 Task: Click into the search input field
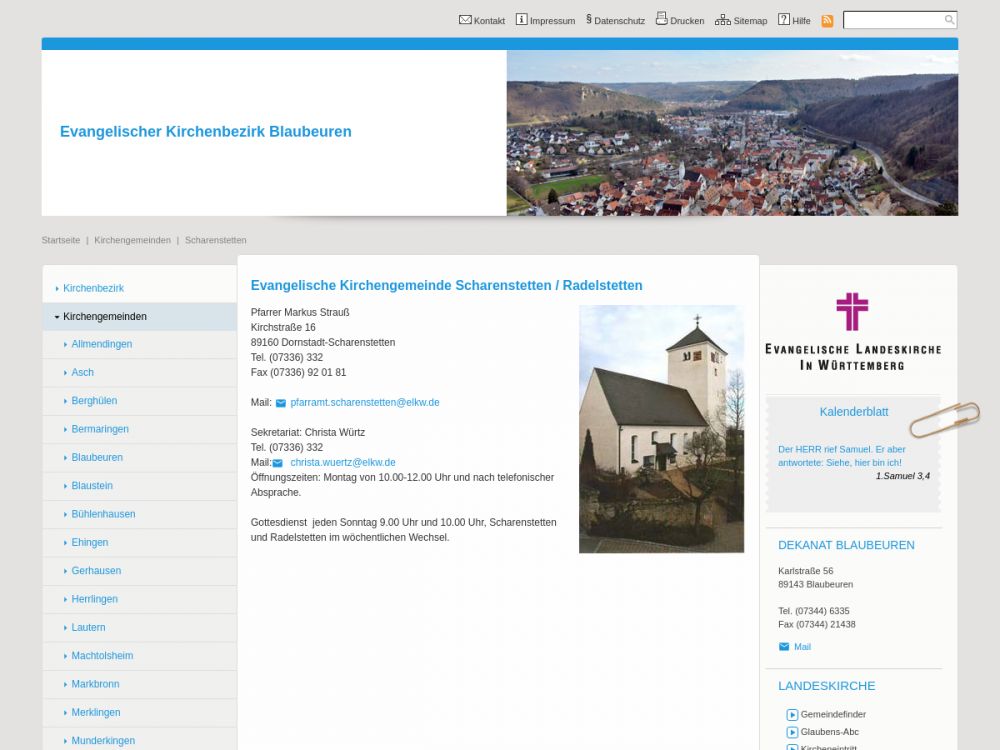point(892,20)
